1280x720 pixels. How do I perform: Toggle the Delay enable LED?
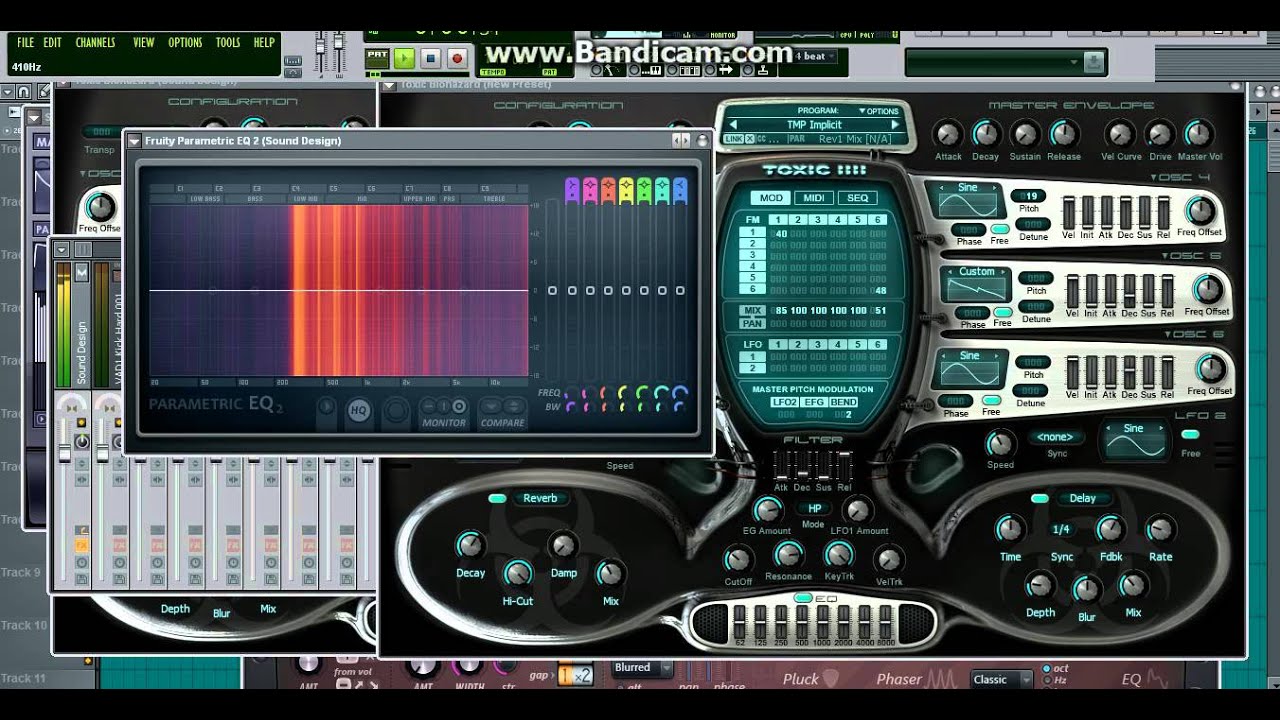tap(1040, 498)
